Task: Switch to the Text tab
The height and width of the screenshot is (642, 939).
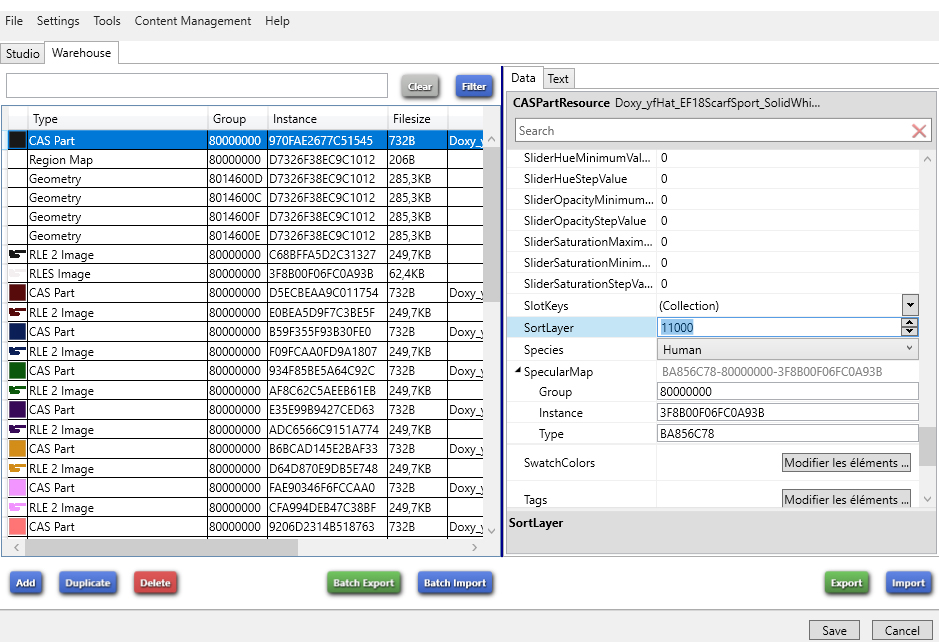Action: click(558, 78)
